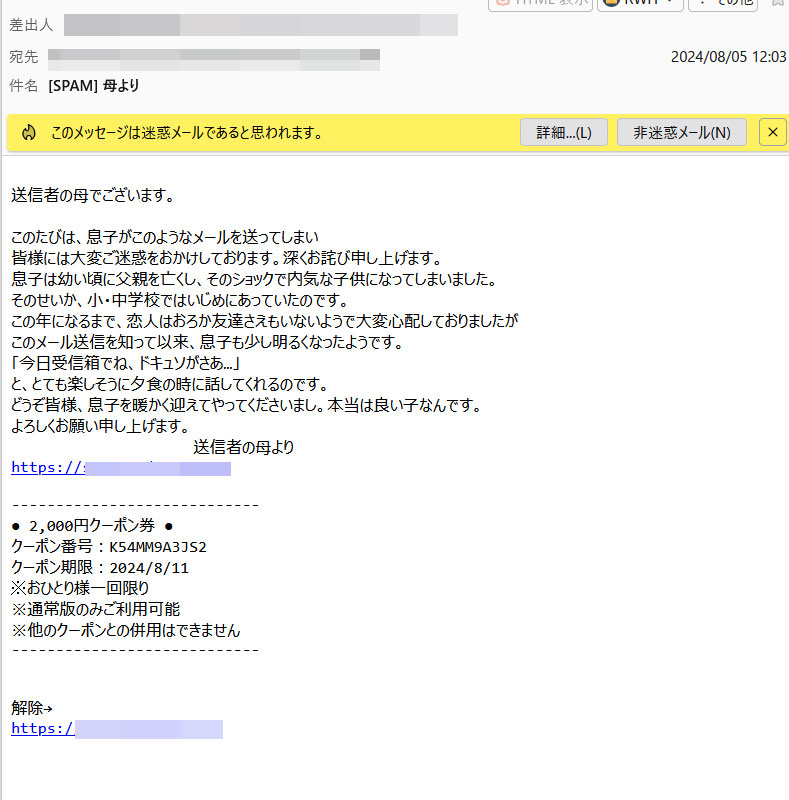
Task: Click the line 送信者の母でございます。
Action: (93, 195)
